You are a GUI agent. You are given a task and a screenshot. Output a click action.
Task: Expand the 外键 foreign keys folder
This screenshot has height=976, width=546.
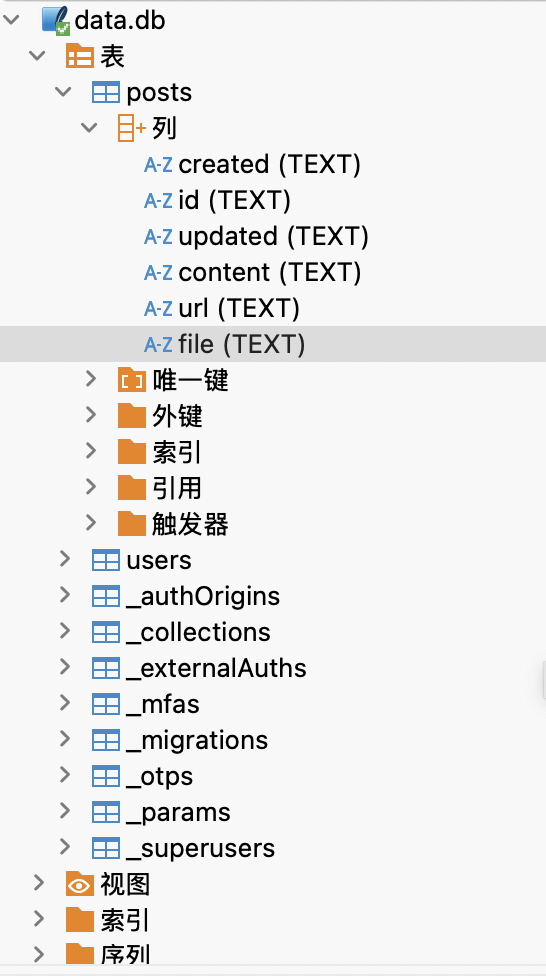(91, 415)
